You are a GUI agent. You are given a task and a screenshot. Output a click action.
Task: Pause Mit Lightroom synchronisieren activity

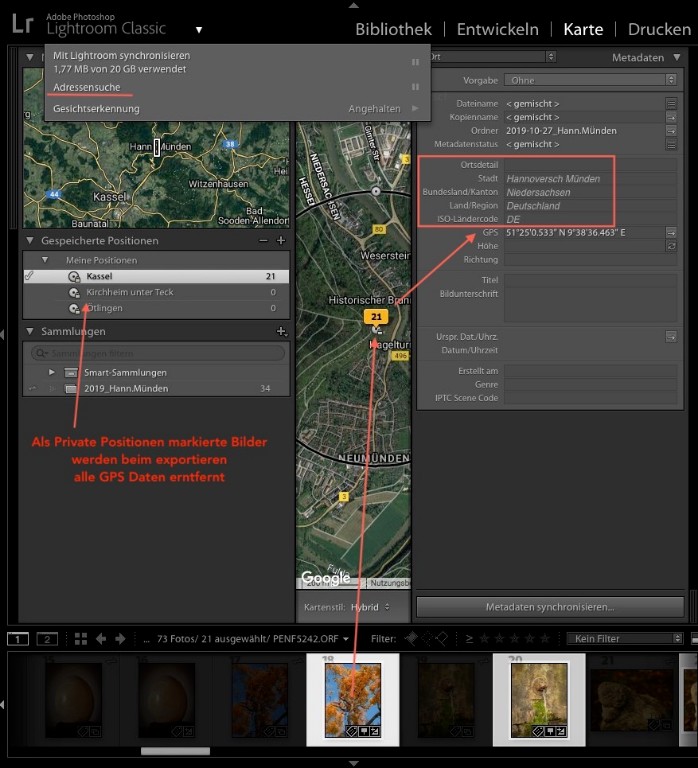click(x=415, y=62)
